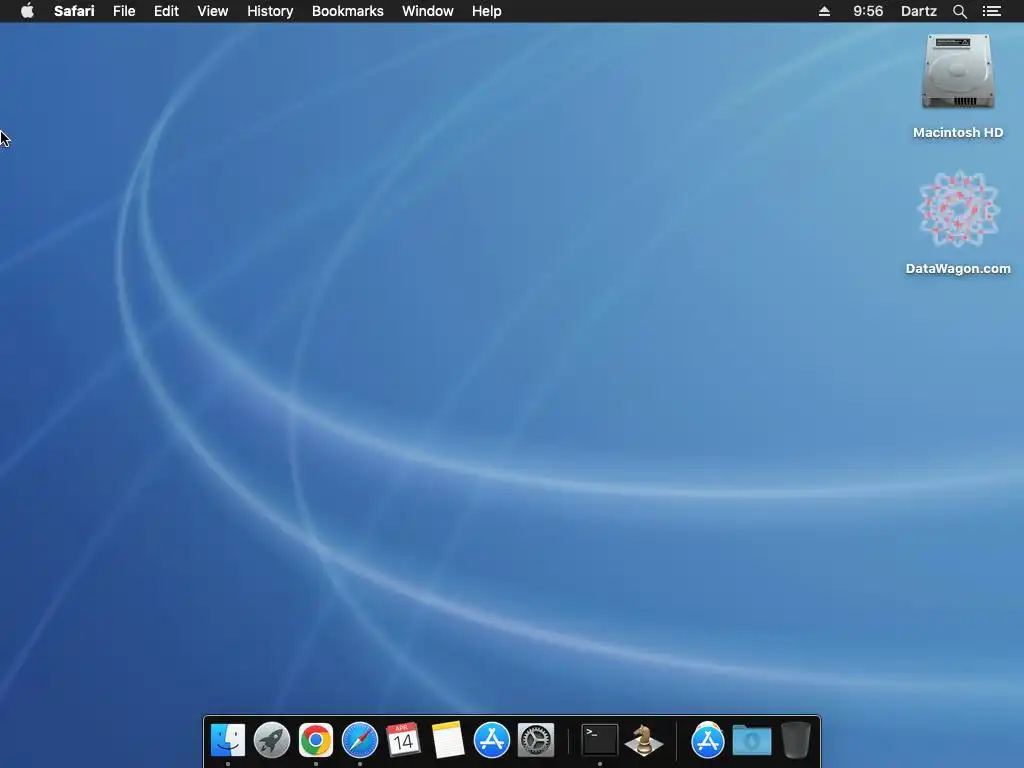Screen dimensions: 1024x768
Task: Click the 9:56 clock in menu bar
Action: [868, 11]
